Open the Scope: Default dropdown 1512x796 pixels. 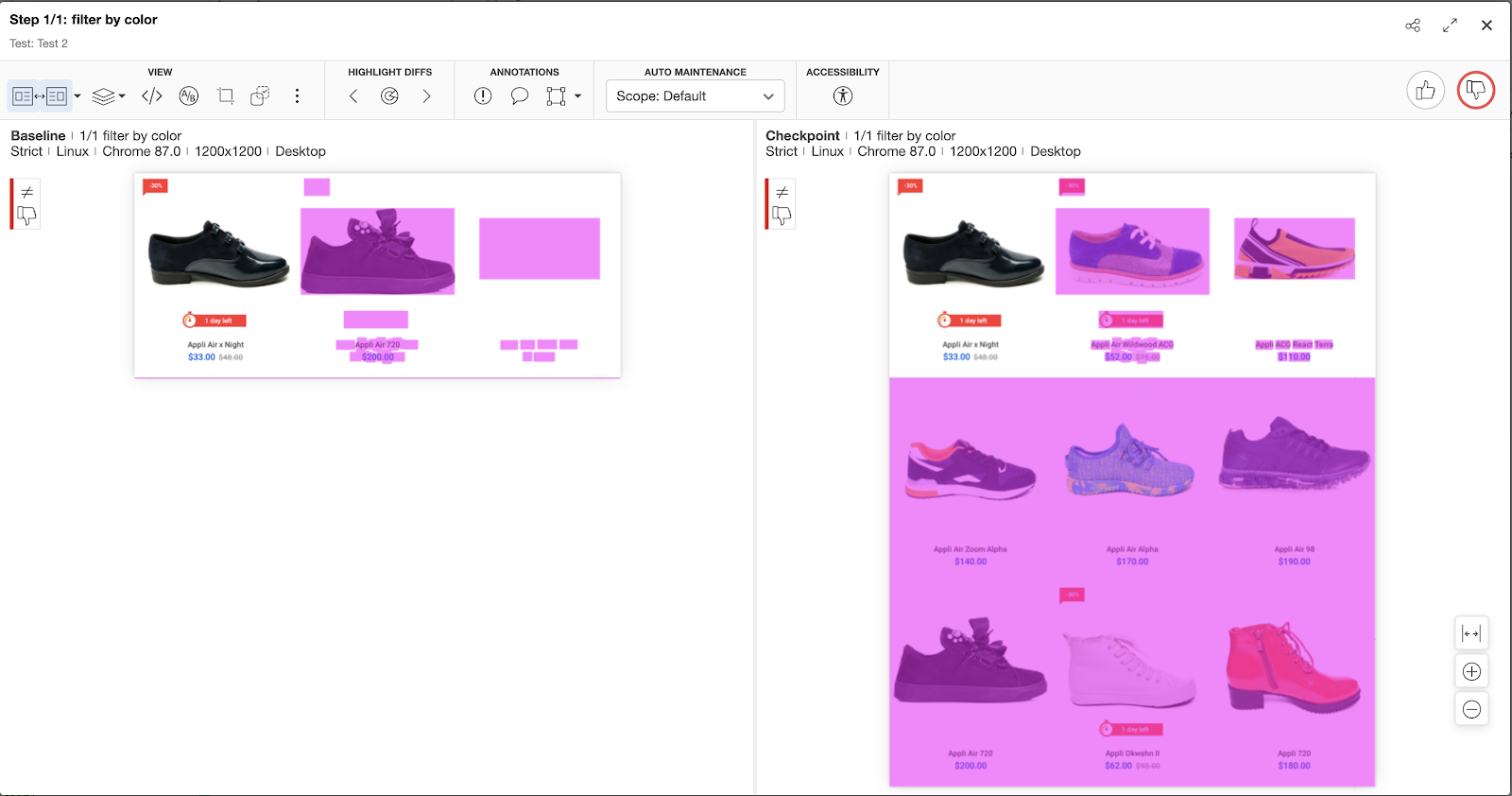[x=695, y=95]
